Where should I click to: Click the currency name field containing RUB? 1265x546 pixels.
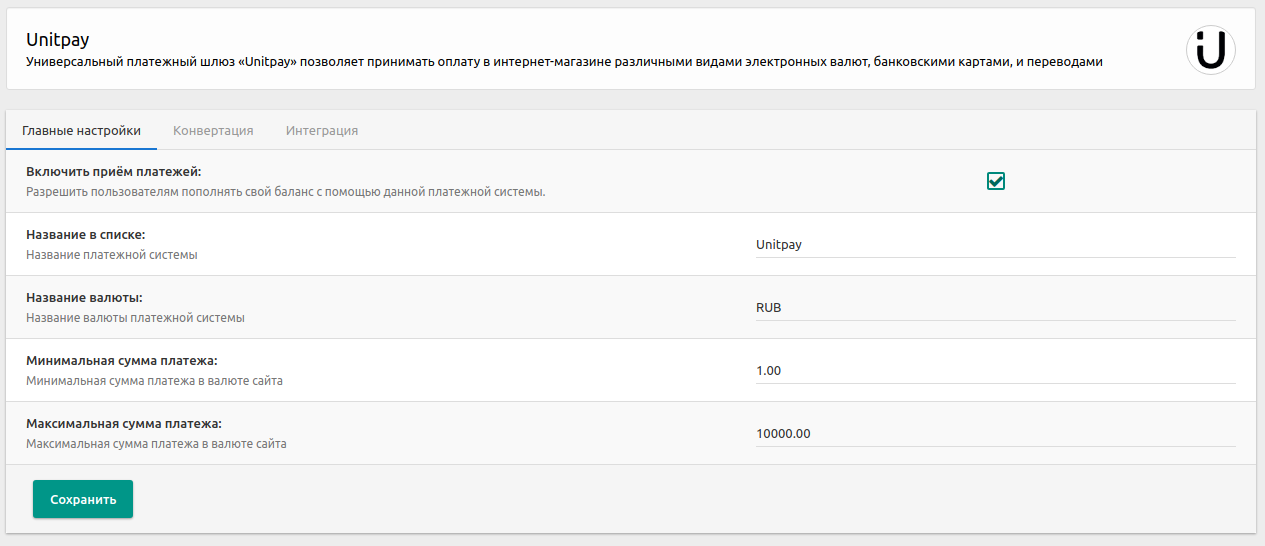(995, 307)
